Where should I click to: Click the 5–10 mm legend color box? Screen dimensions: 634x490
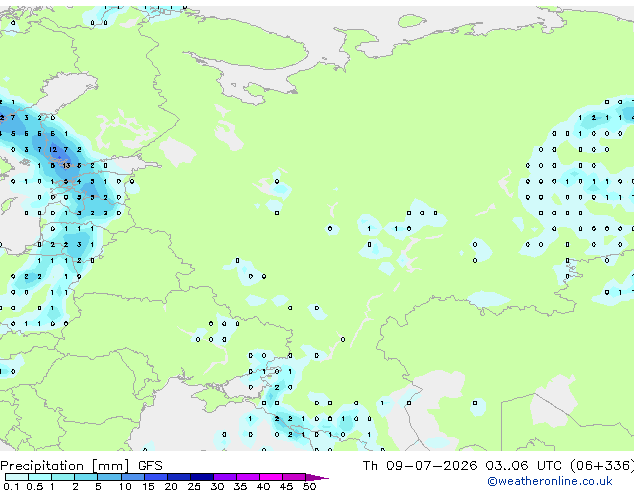coord(109,477)
